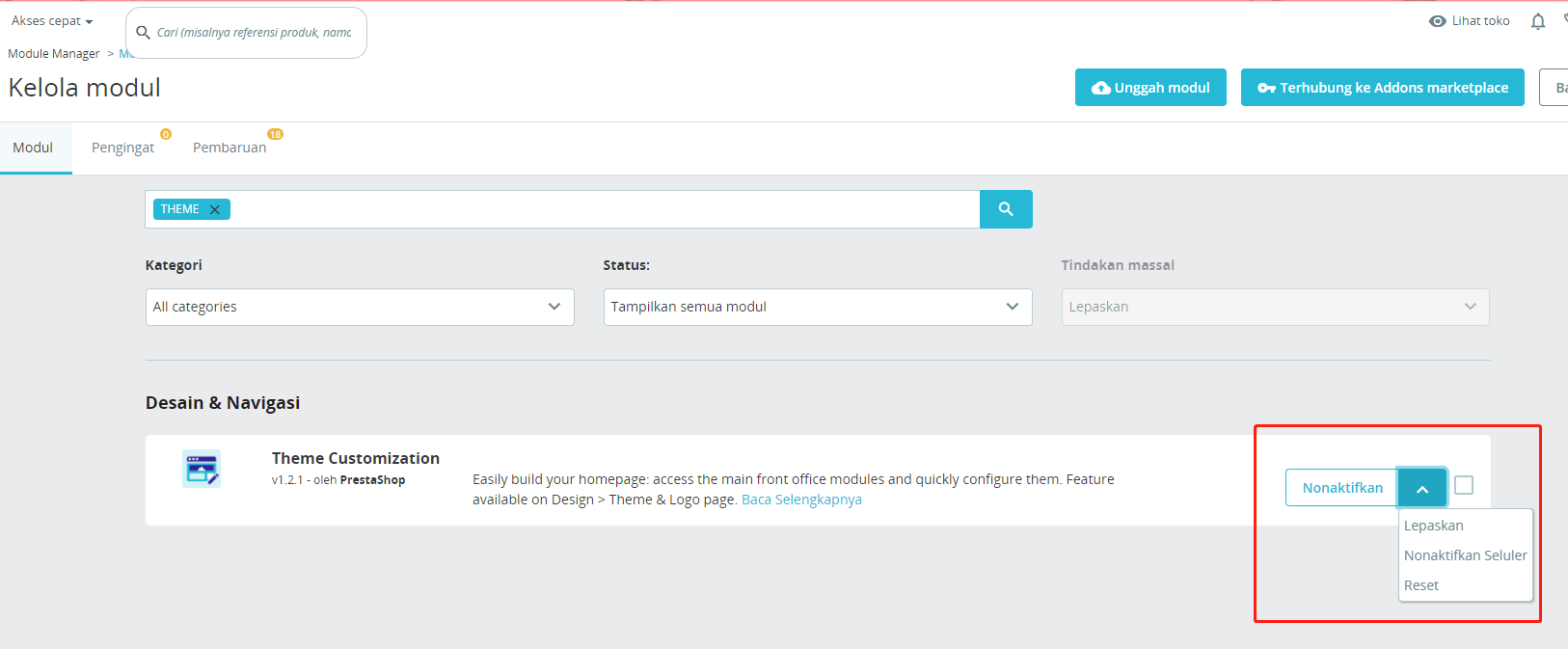Remove the THEME search tag
Screen dimensions: 1568x649
[215, 209]
